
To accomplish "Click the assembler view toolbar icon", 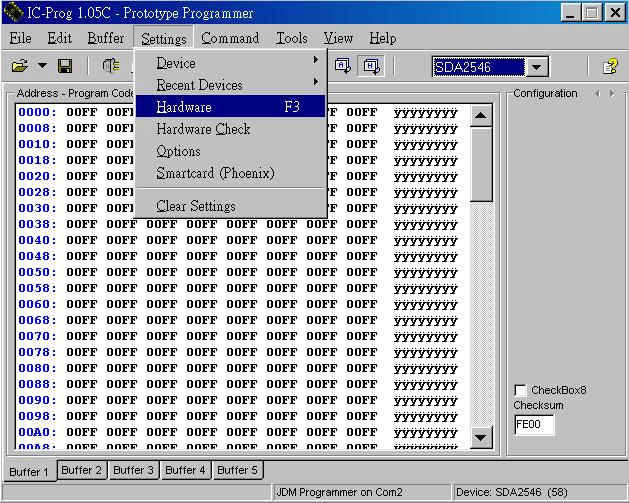I will click(343, 66).
